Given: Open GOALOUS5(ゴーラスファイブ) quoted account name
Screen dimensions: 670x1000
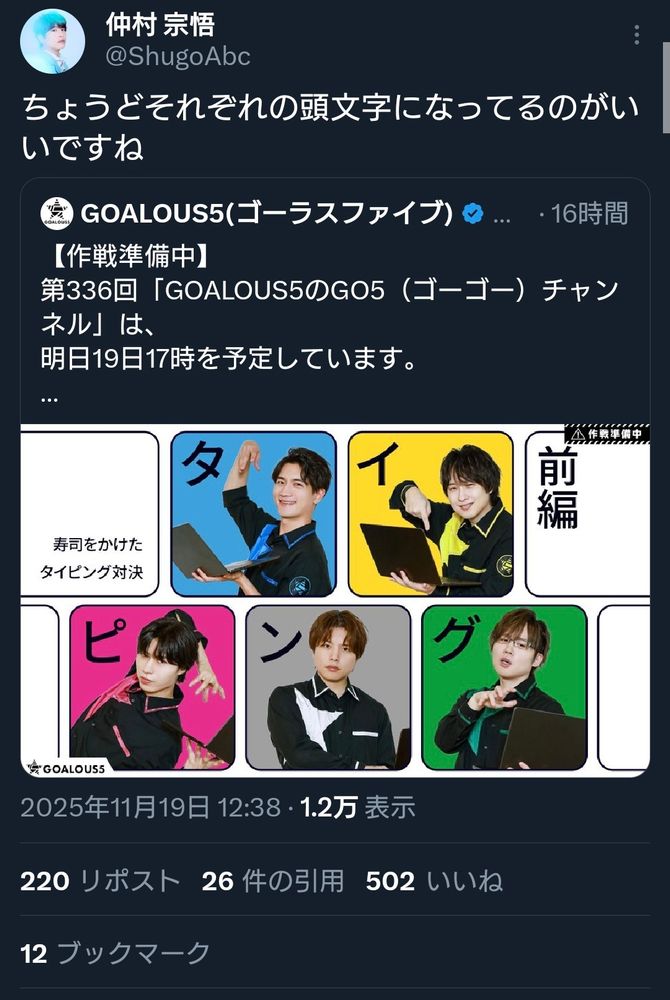Looking at the screenshot, I should [x=266, y=213].
